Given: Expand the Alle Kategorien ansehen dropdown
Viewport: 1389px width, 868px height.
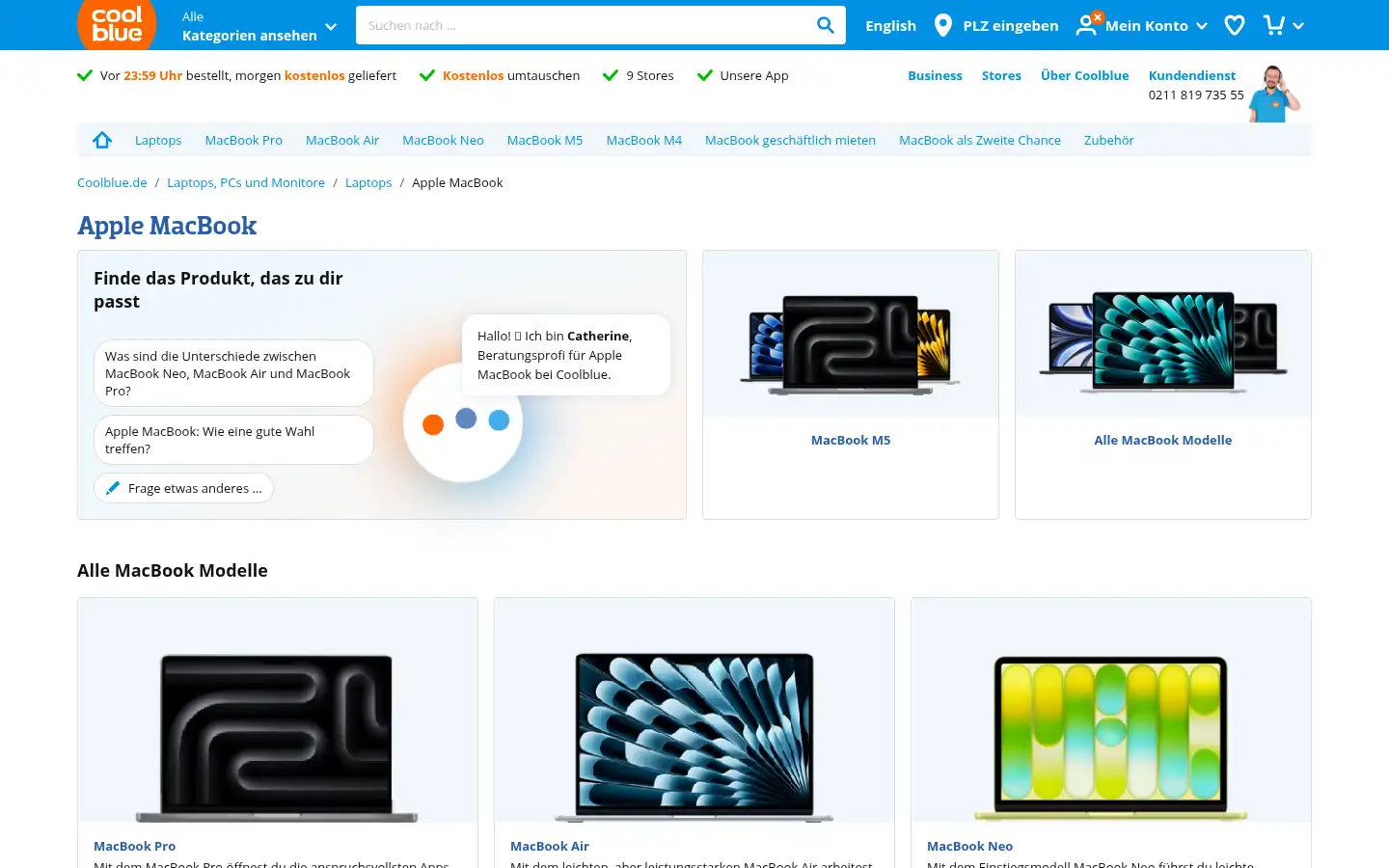Looking at the screenshot, I should [x=259, y=26].
